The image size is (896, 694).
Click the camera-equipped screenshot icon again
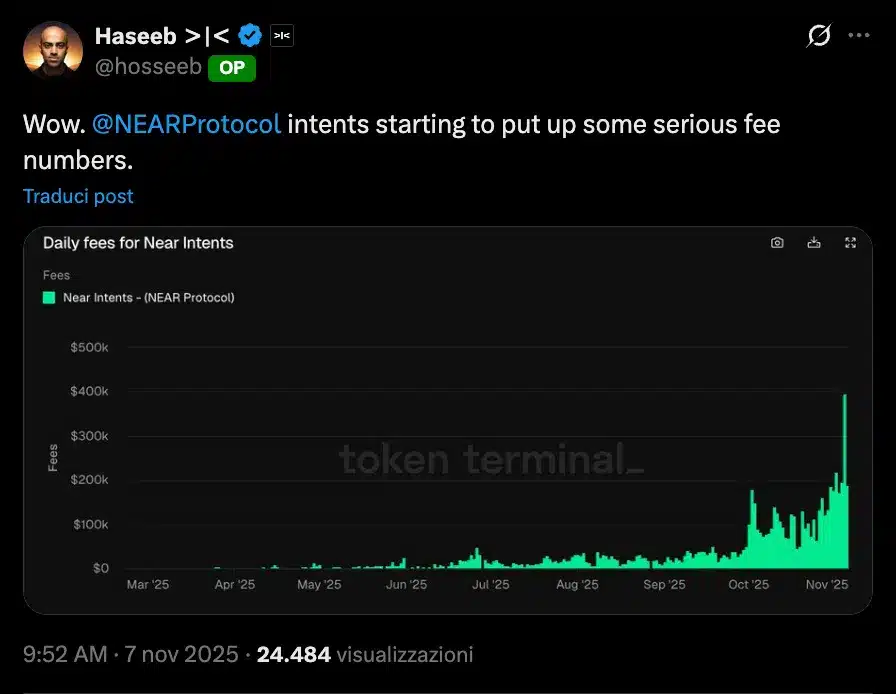pyautogui.click(x=777, y=242)
